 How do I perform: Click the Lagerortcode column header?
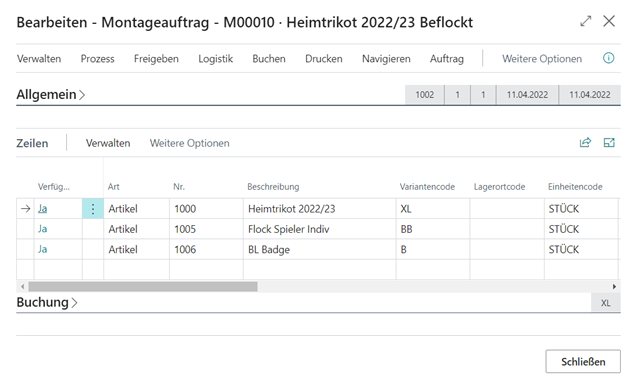tap(499, 187)
